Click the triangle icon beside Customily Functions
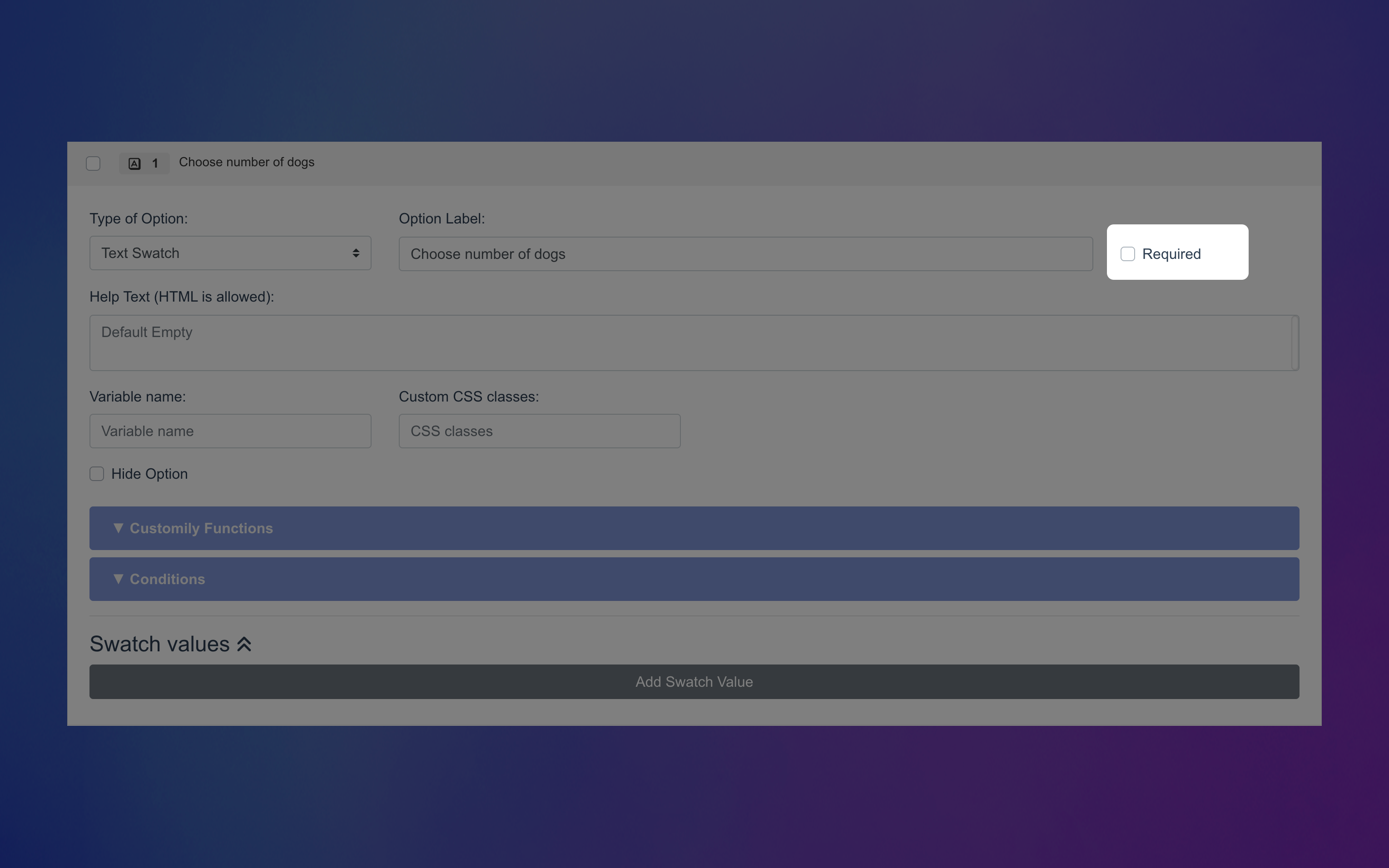Viewport: 1389px width, 868px height. (x=118, y=528)
